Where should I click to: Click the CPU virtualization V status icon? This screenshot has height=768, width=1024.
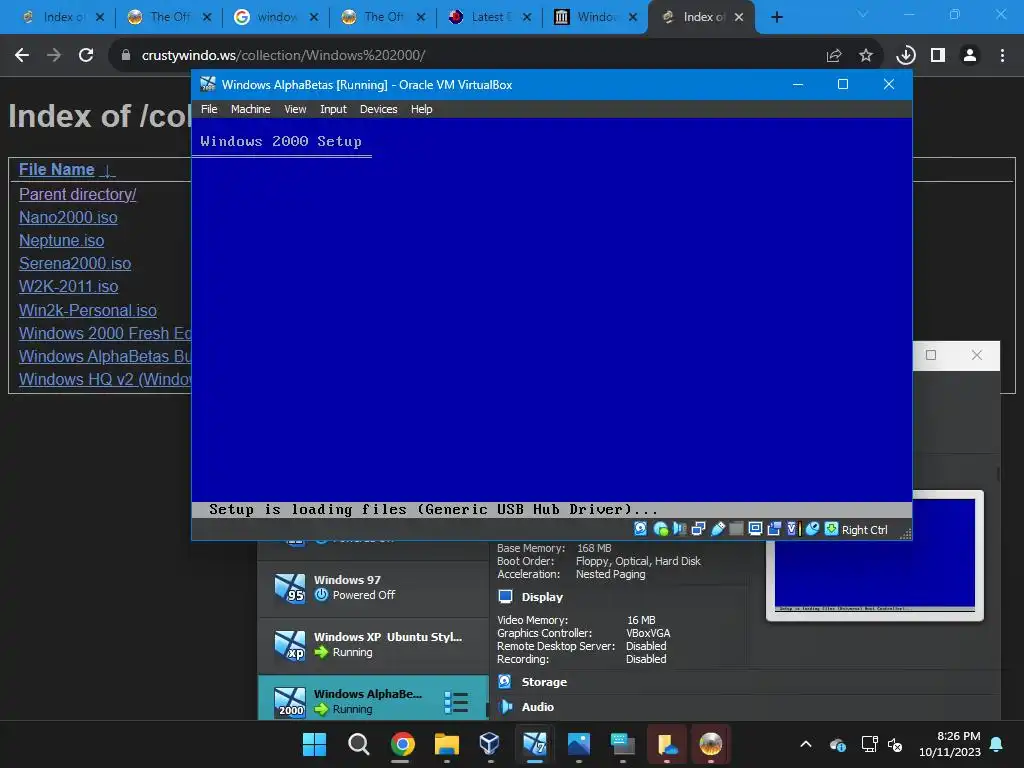click(793, 529)
